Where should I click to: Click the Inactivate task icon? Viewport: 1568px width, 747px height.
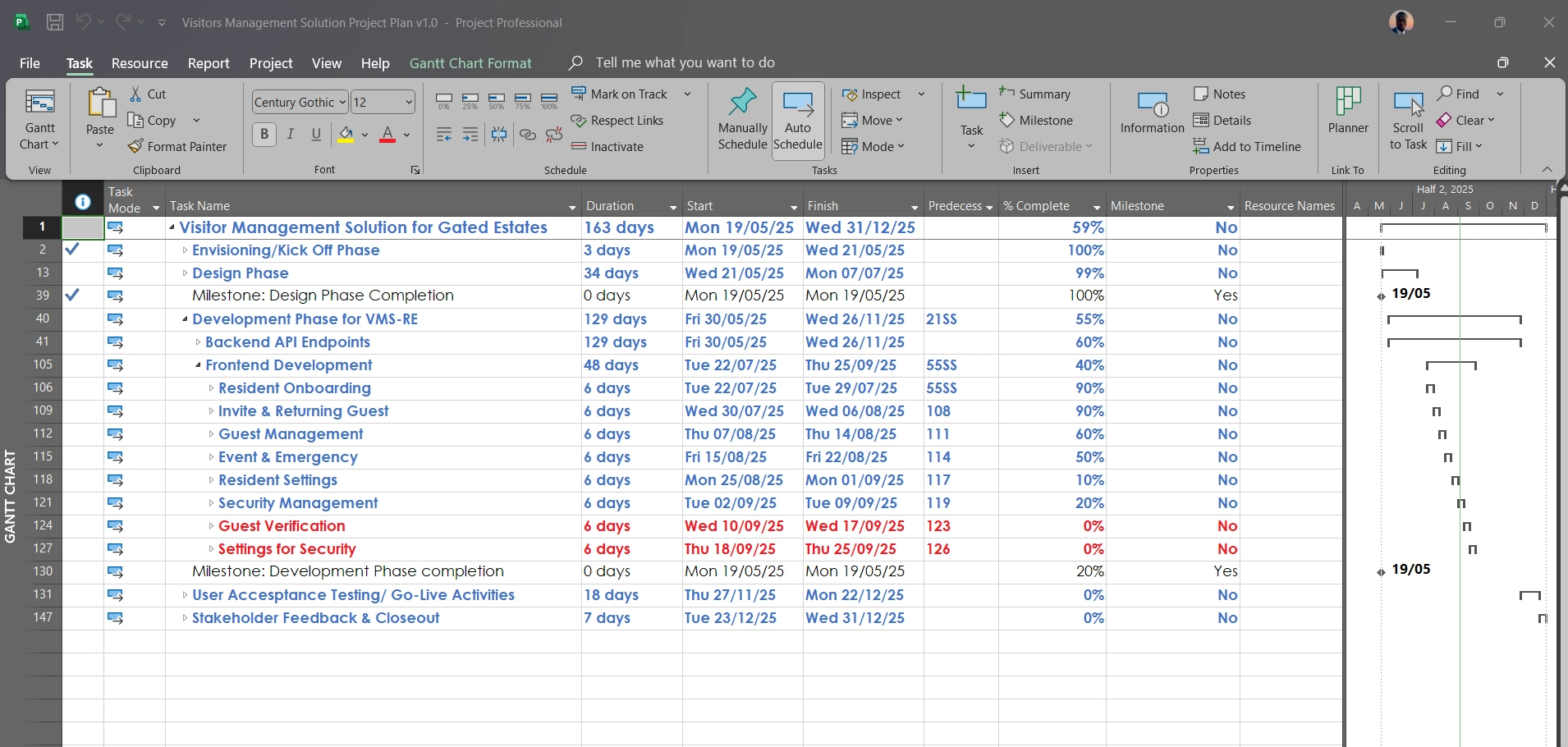[579, 147]
